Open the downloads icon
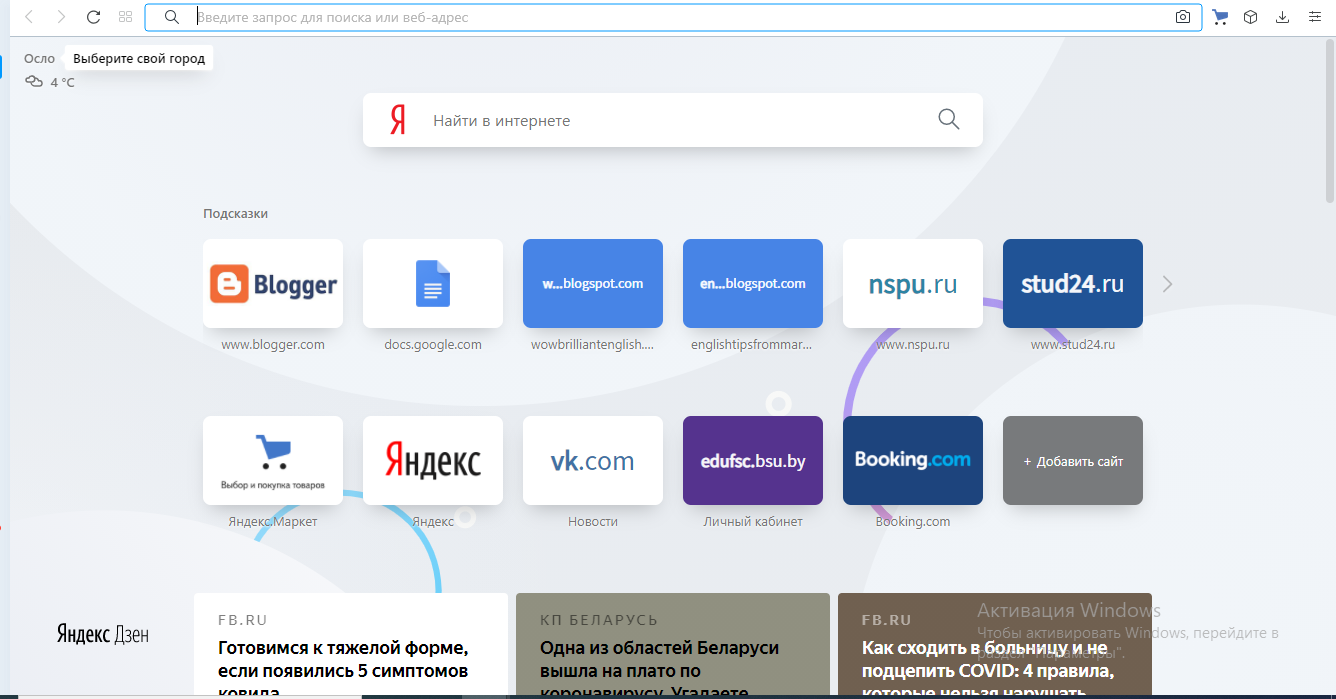The image size is (1336, 699). pyautogui.click(x=1282, y=17)
